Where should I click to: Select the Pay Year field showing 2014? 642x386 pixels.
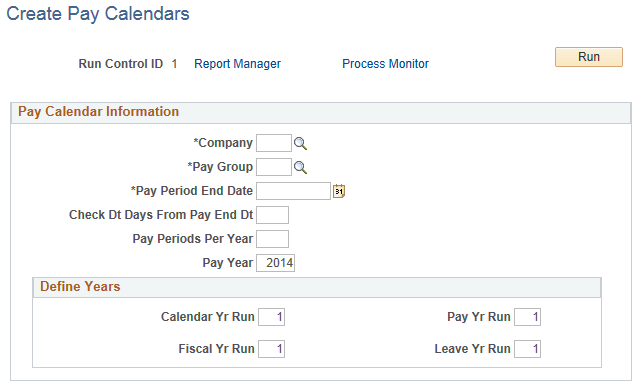275,263
